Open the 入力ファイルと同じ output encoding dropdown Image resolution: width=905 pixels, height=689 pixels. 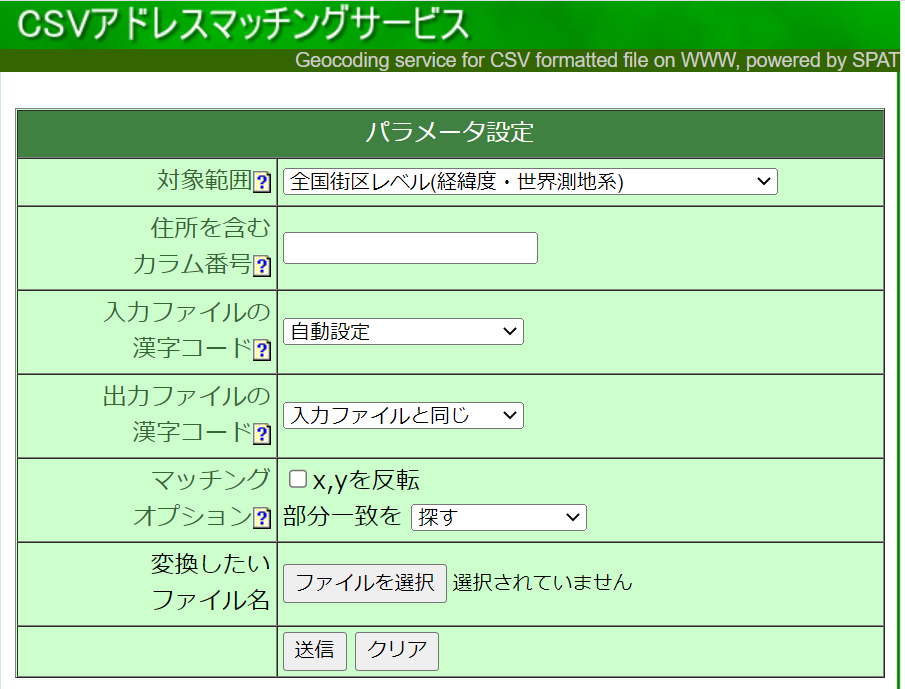(403, 415)
